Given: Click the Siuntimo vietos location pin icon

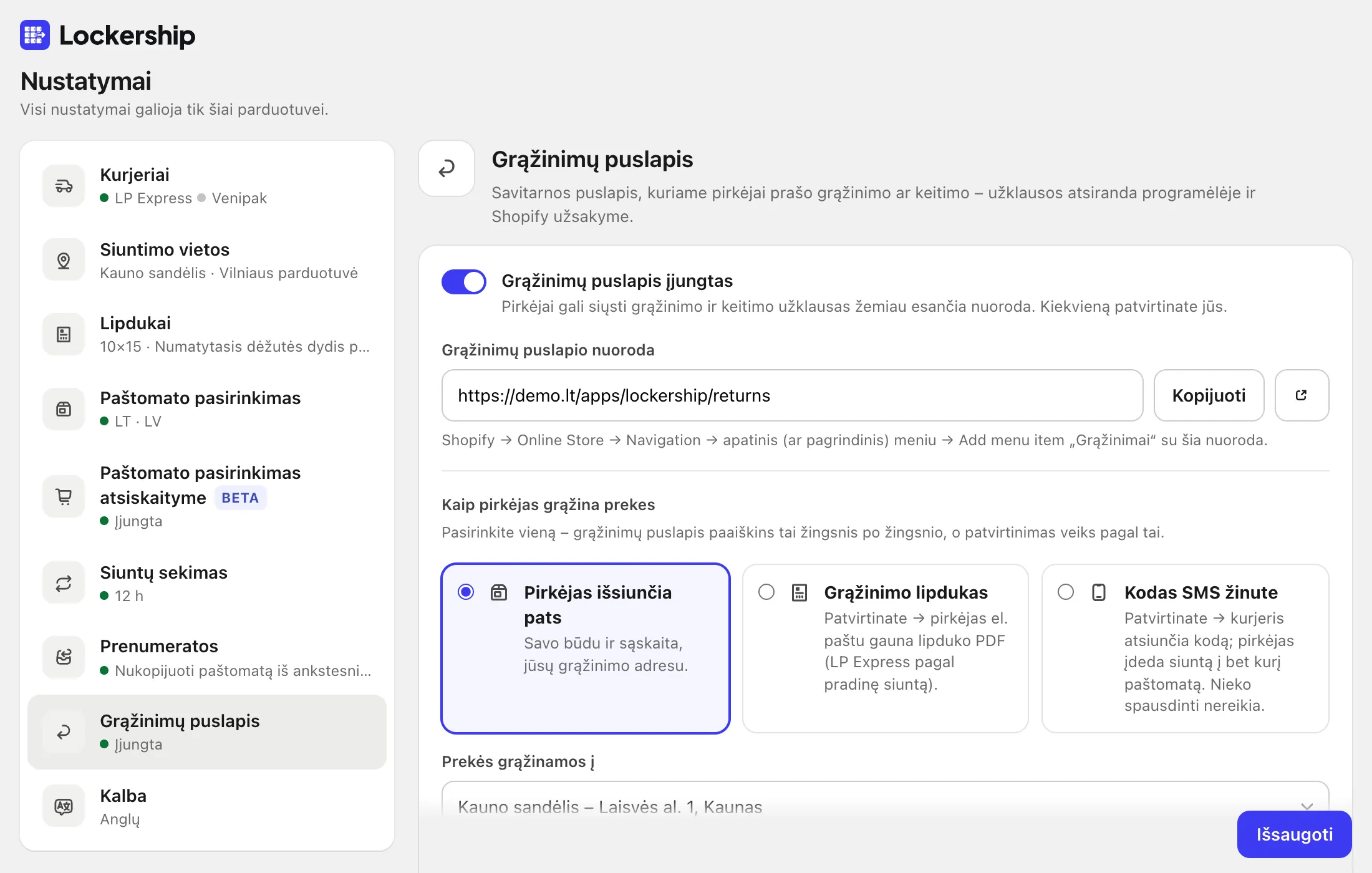Looking at the screenshot, I should point(64,260).
